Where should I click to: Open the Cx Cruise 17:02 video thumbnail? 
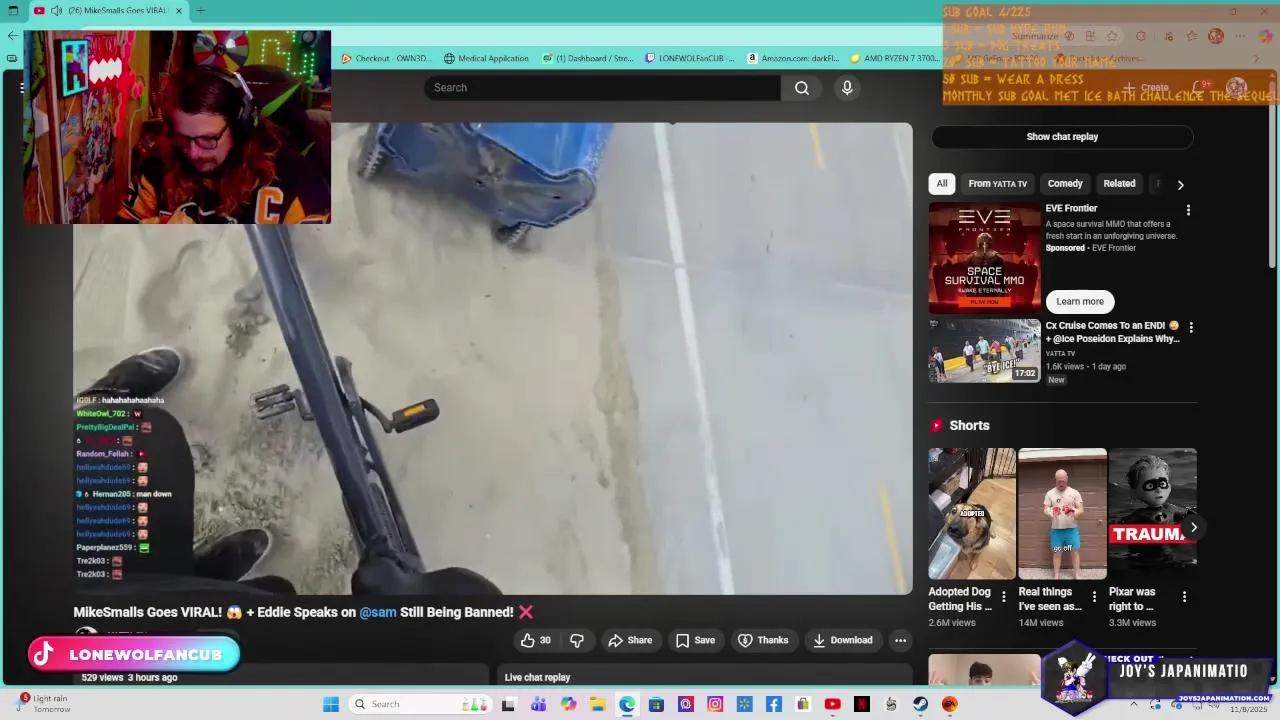(984, 351)
